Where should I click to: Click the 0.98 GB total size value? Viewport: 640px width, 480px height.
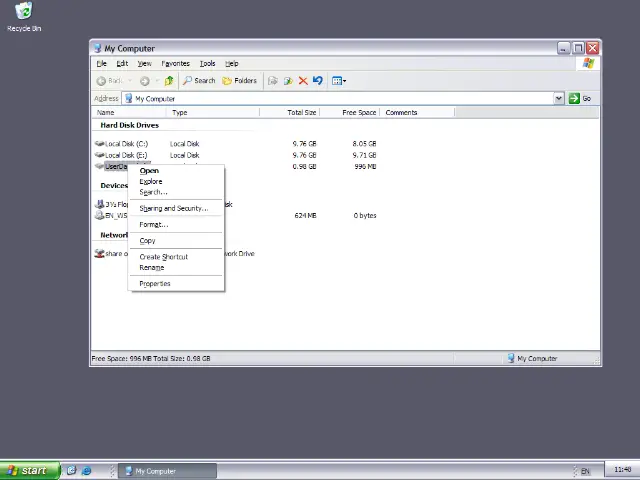point(304,167)
